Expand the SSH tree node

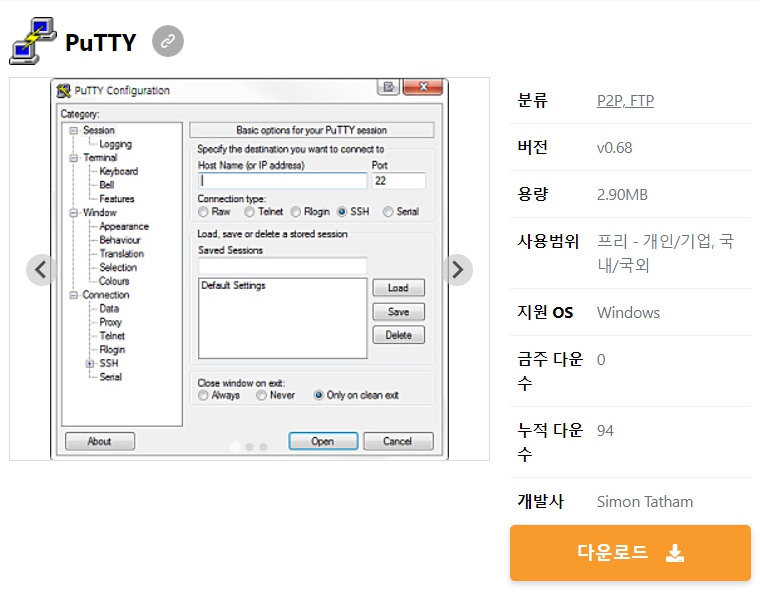point(90,363)
